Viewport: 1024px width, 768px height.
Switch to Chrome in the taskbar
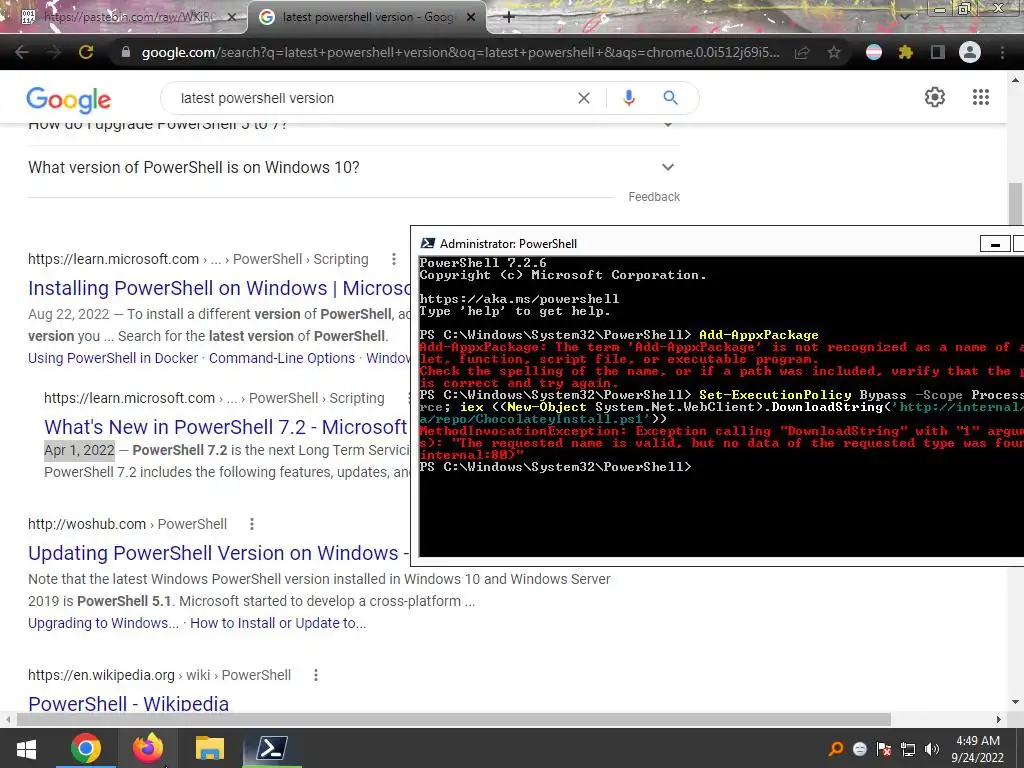(x=86, y=749)
